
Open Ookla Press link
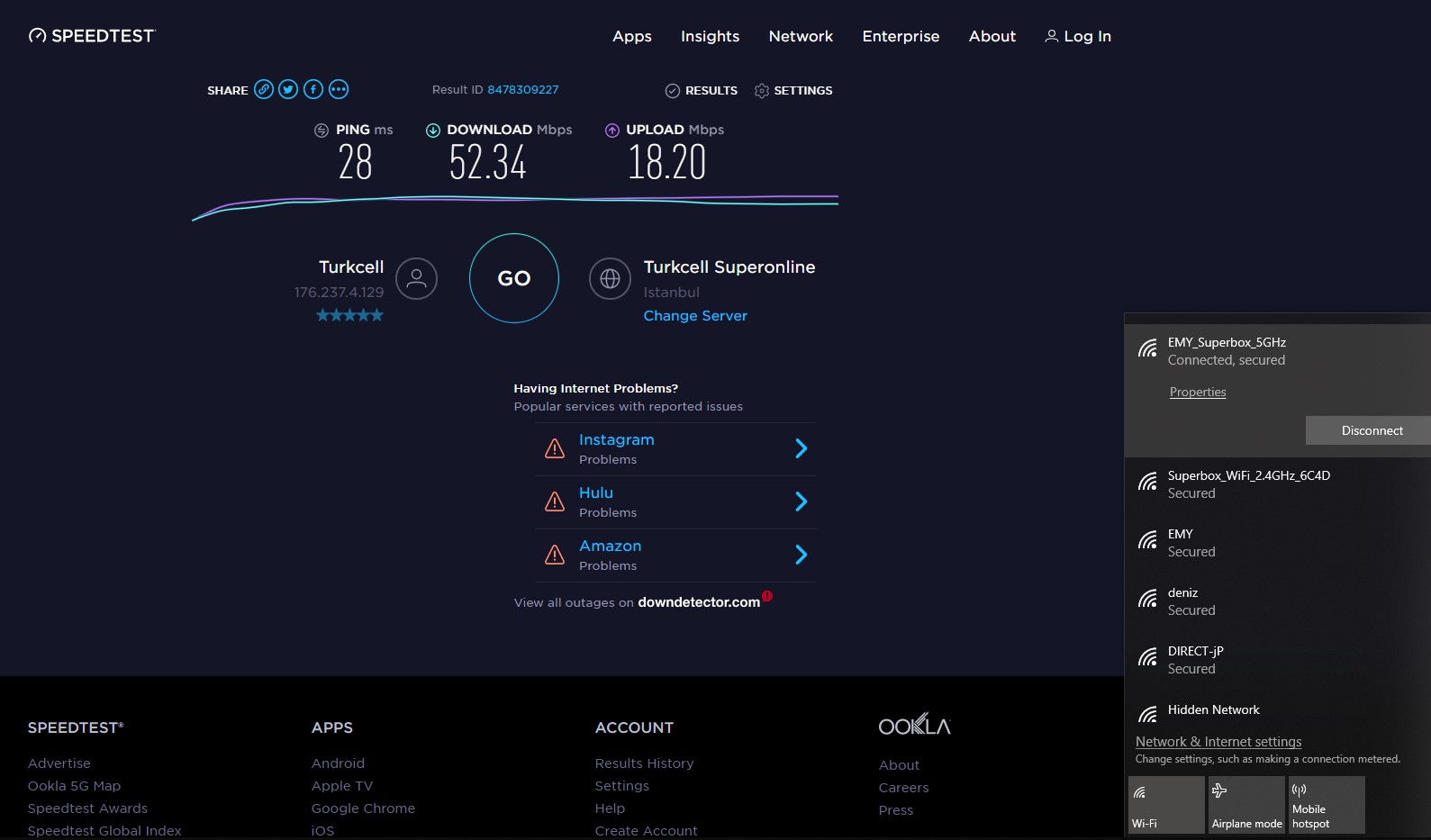click(896, 810)
